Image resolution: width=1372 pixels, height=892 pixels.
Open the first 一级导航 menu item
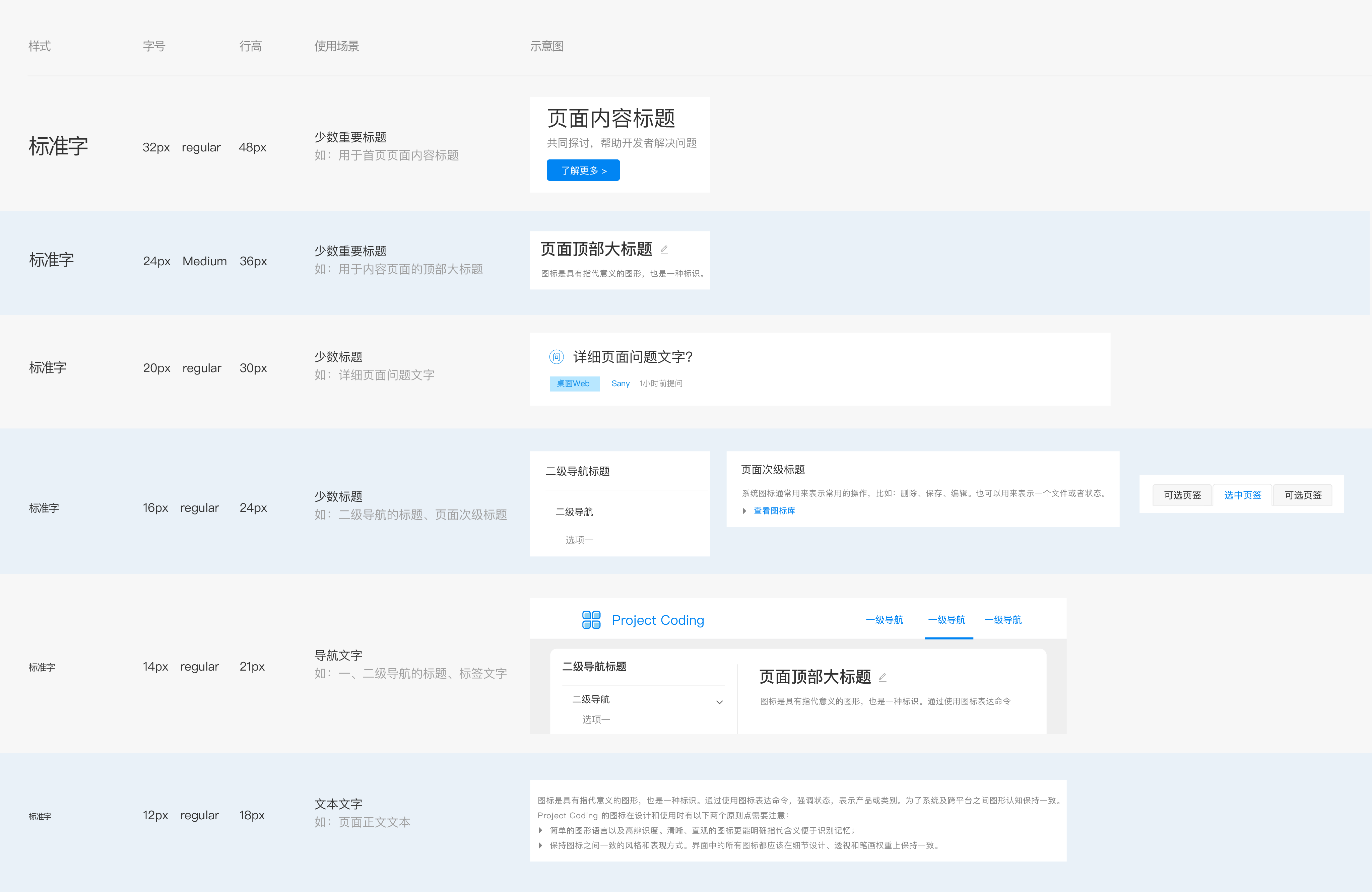884,620
